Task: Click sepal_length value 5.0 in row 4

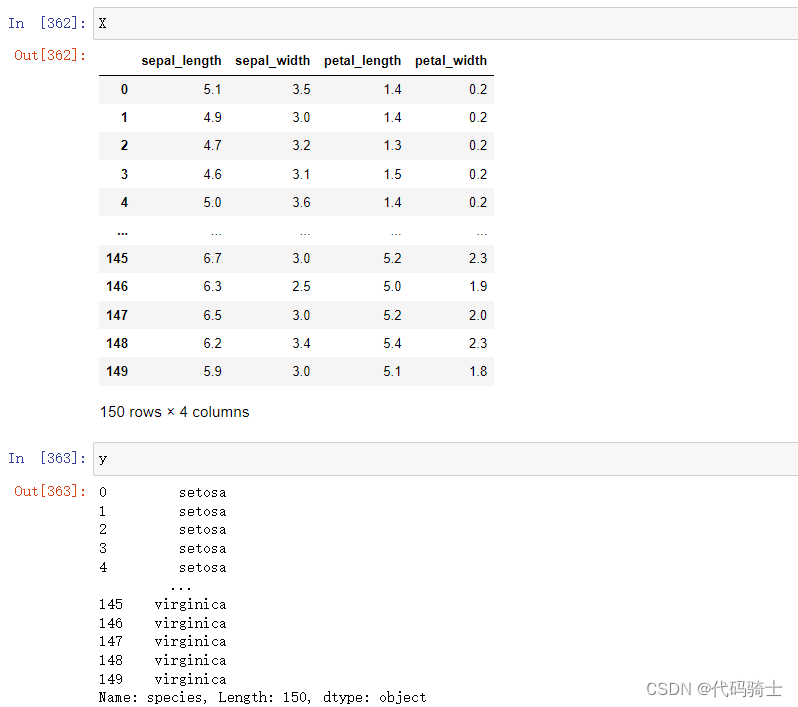Action: tap(212, 203)
